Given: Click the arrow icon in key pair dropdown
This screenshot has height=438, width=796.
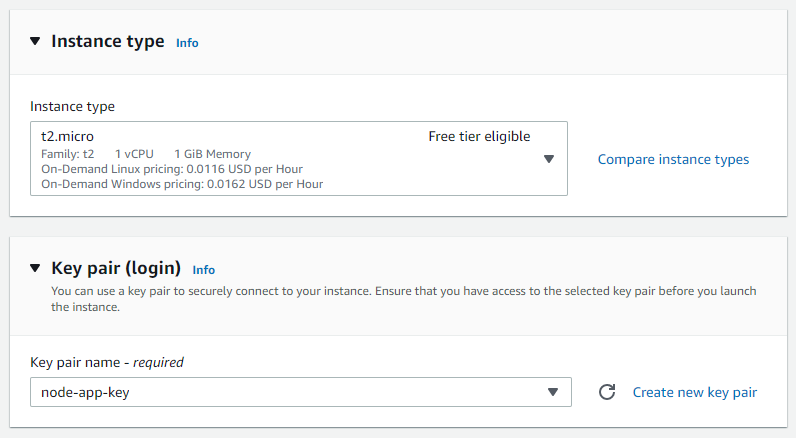Looking at the screenshot, I should (552, 392).
